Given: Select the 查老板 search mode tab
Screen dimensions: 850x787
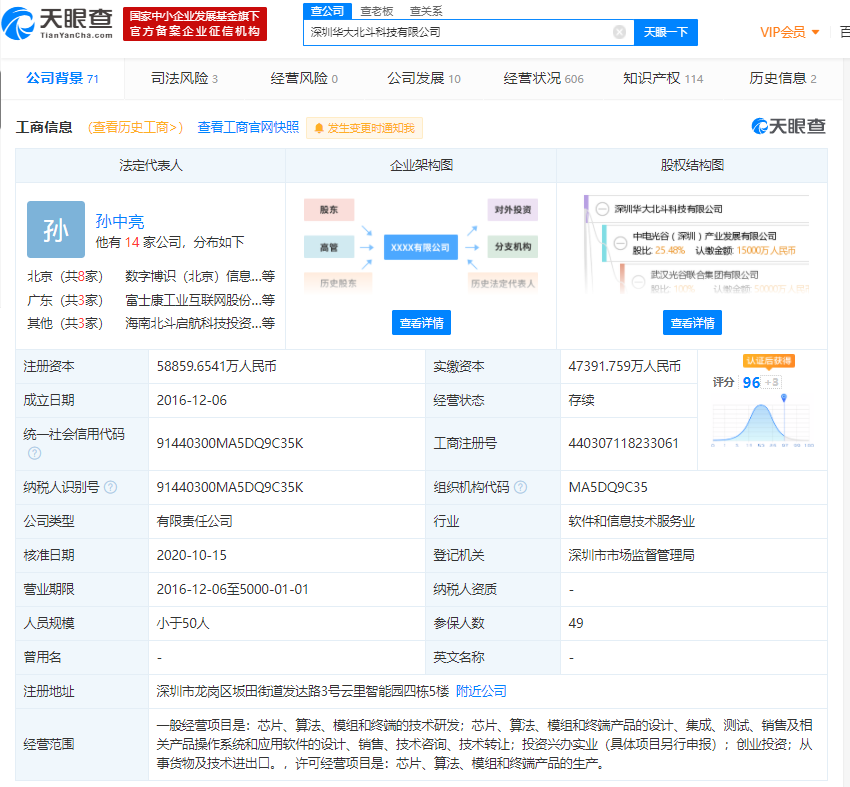Looking at the screenshot, I should click(x=377, y=11).
